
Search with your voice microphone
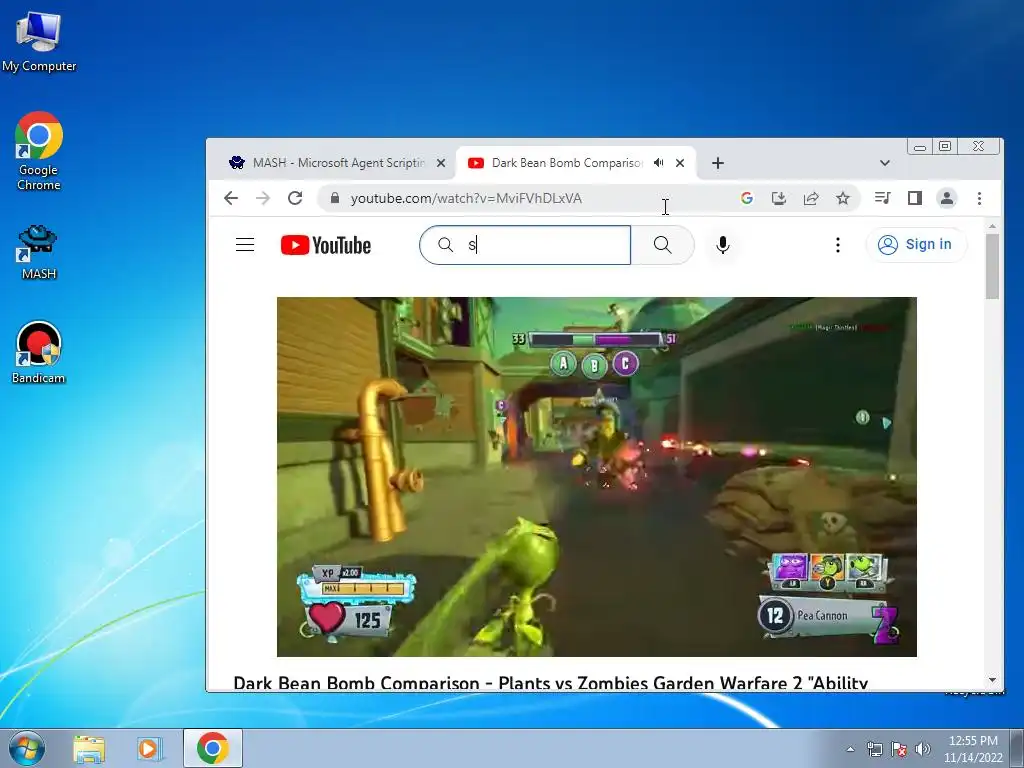(723, 245)
